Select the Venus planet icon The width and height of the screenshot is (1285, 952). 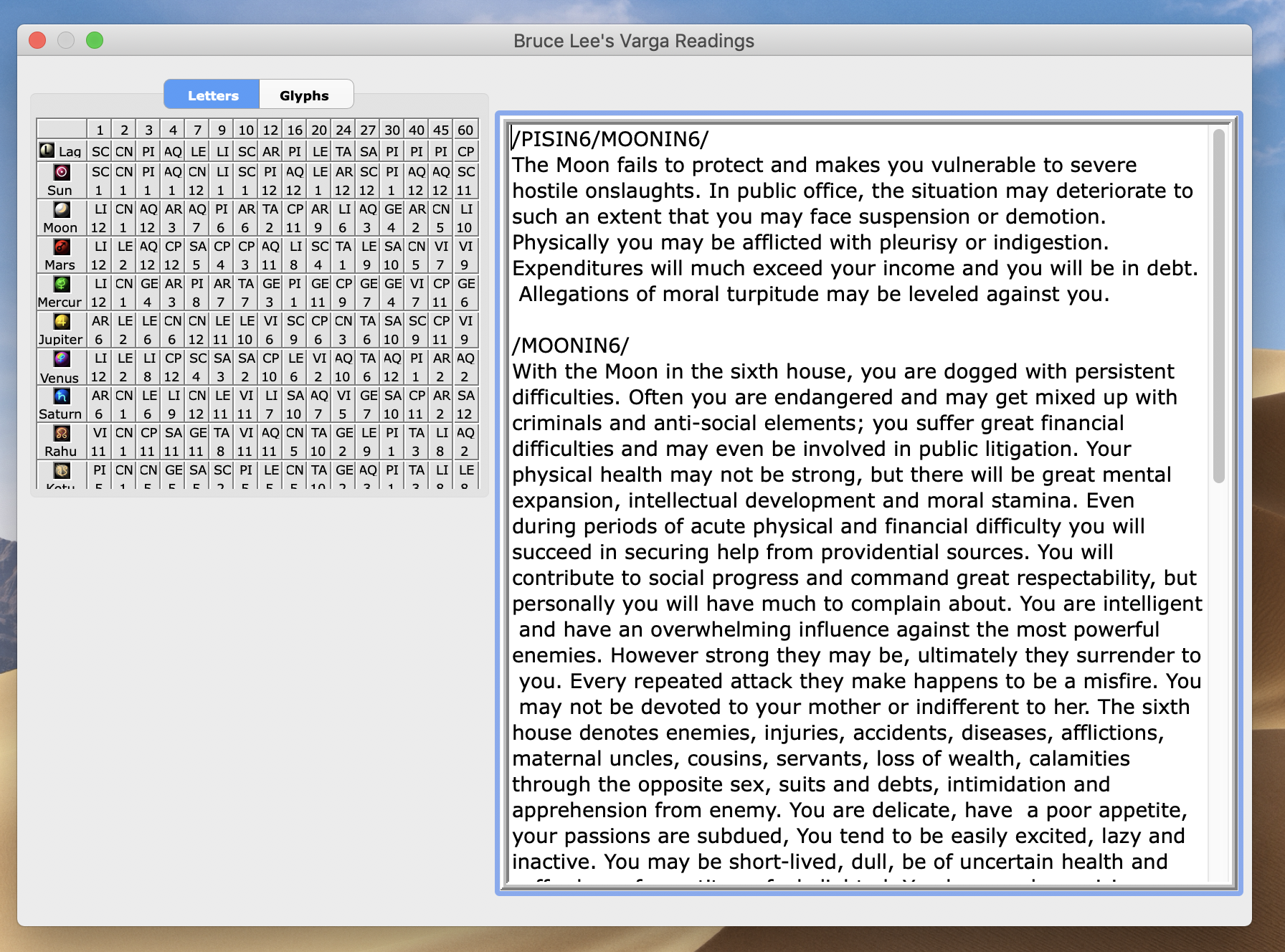tap(62, 358)
